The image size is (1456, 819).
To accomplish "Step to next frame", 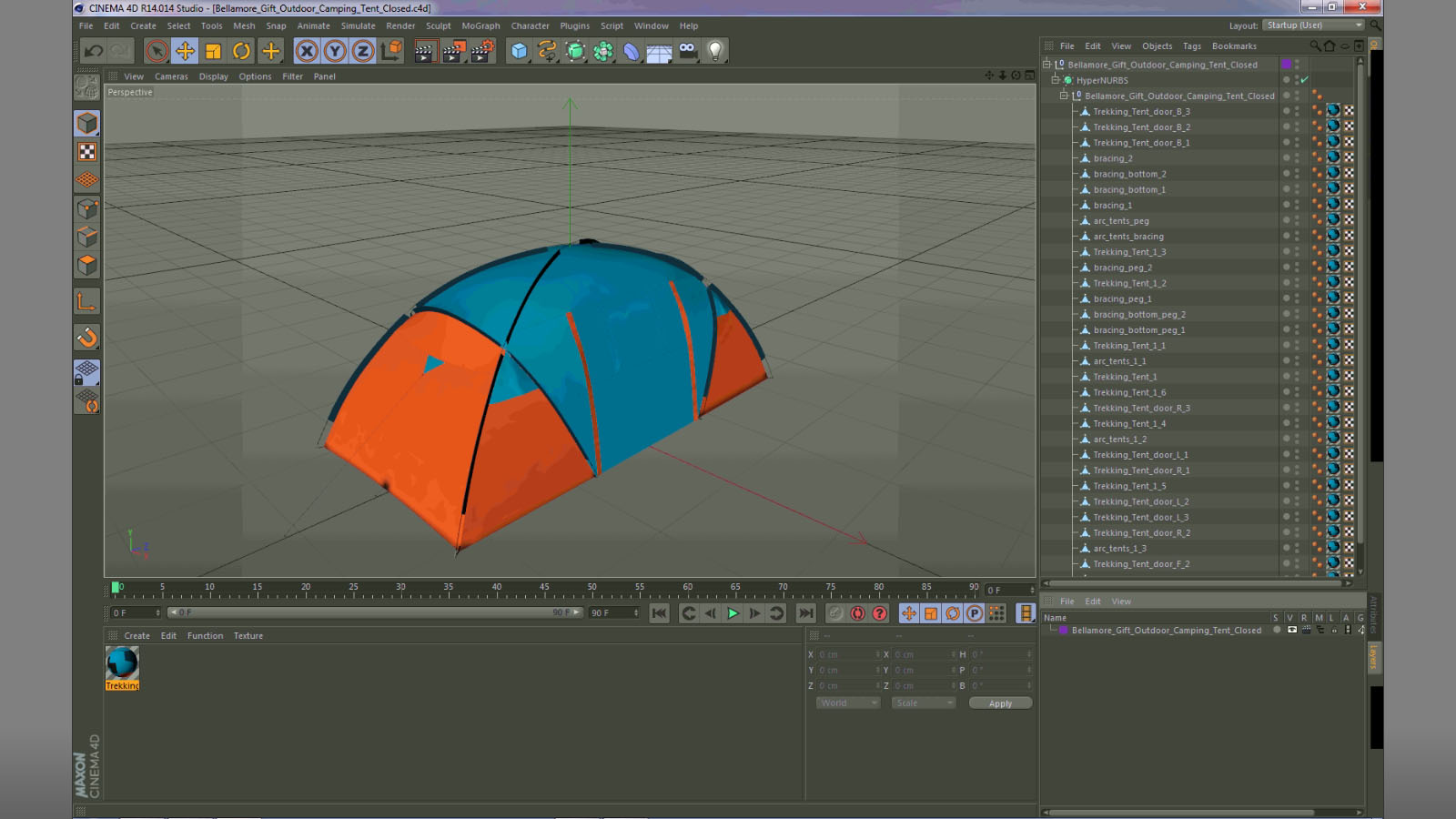I will tap(754, 613).
